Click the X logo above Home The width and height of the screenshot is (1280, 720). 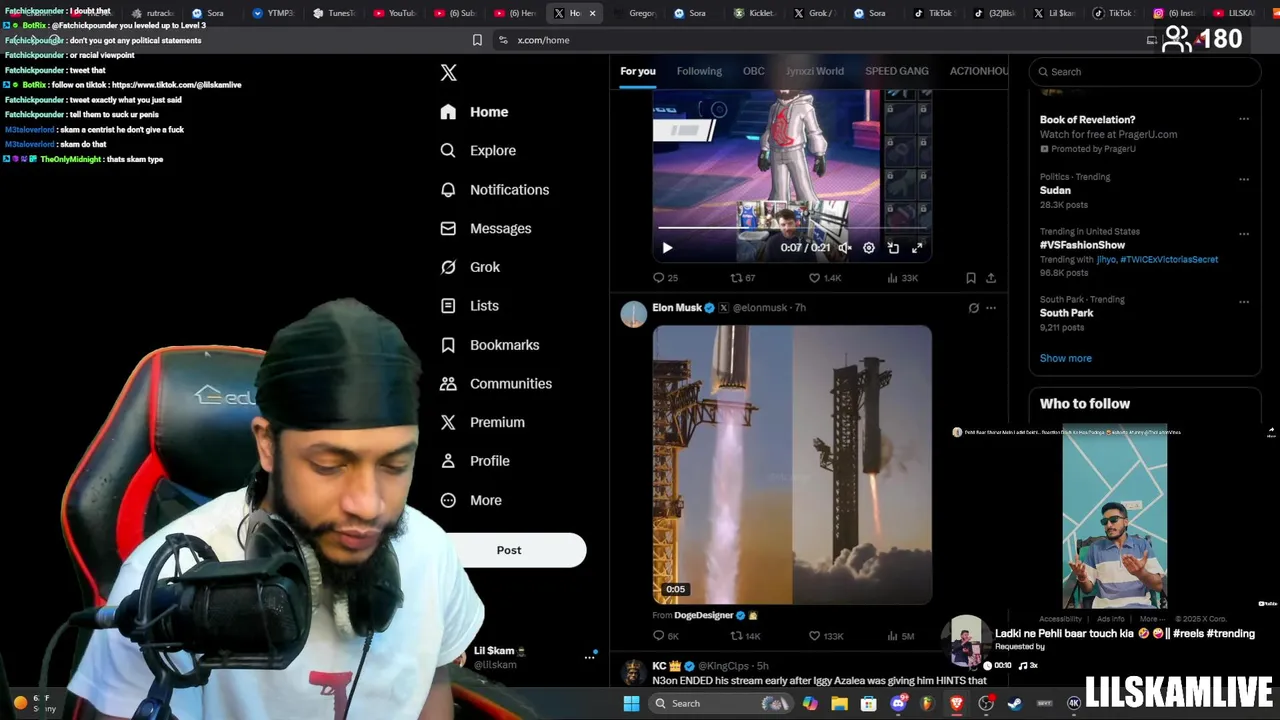tap(449, 73)
